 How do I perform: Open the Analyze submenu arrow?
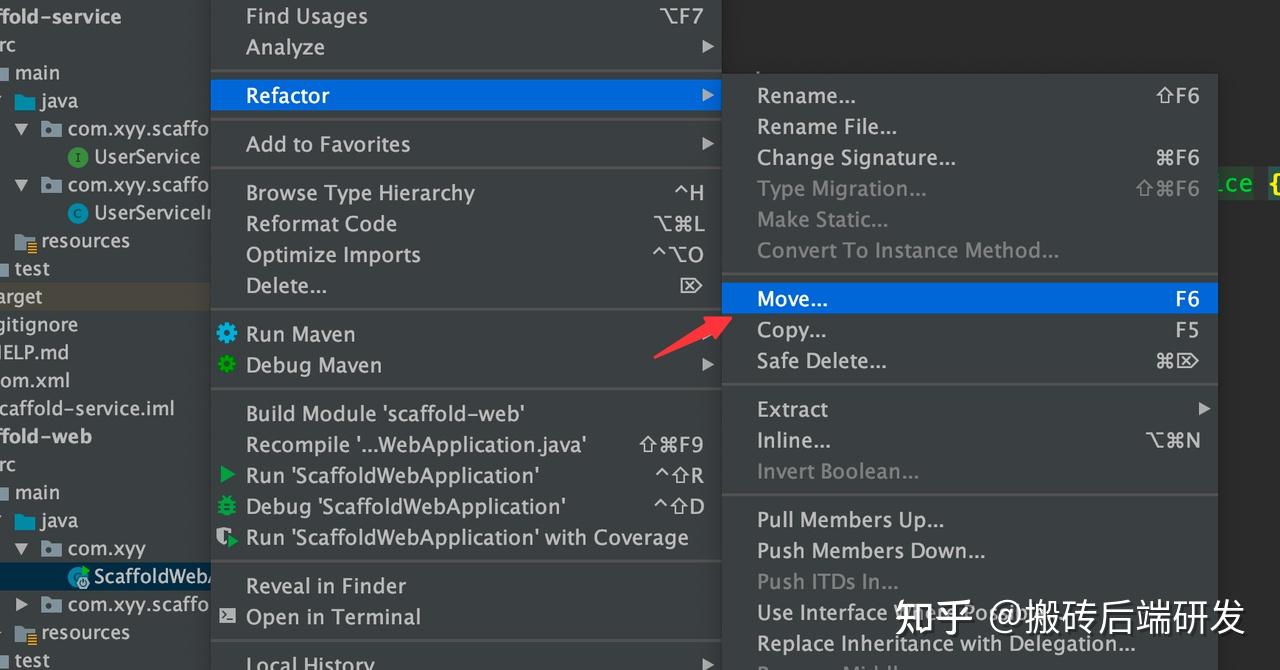[707, 47]
